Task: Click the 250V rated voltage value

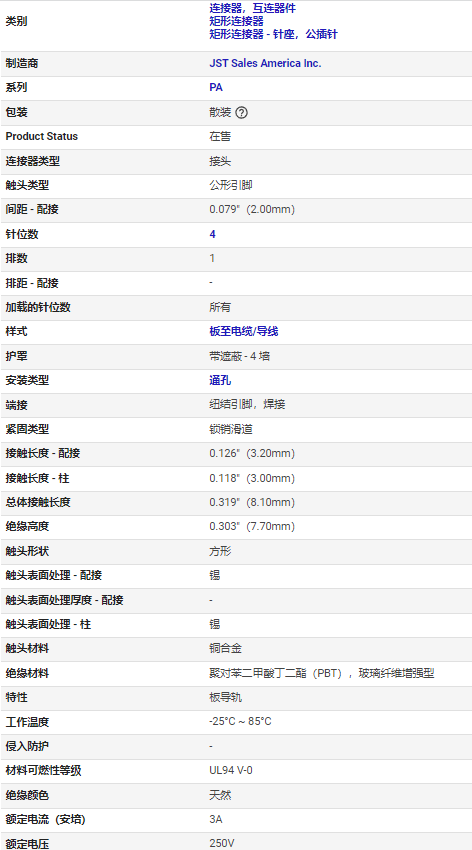Action: (222, 843)
